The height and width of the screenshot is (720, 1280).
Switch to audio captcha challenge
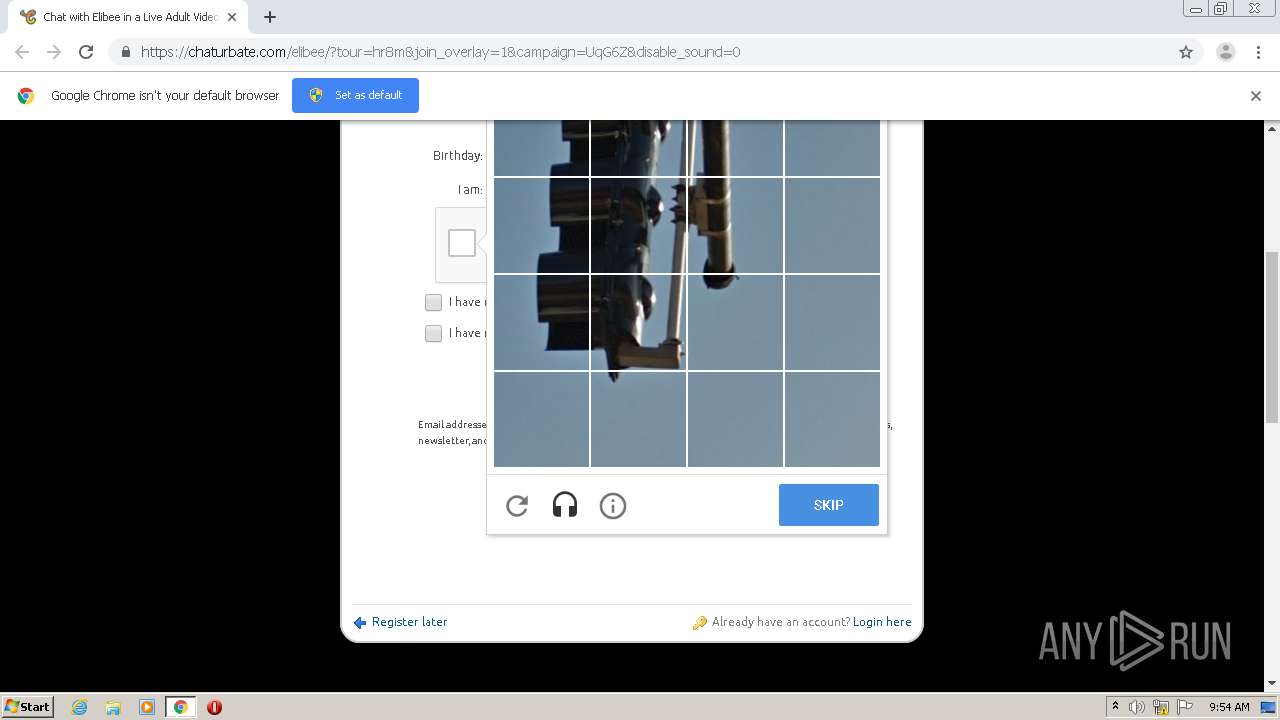tap(565, 506)
